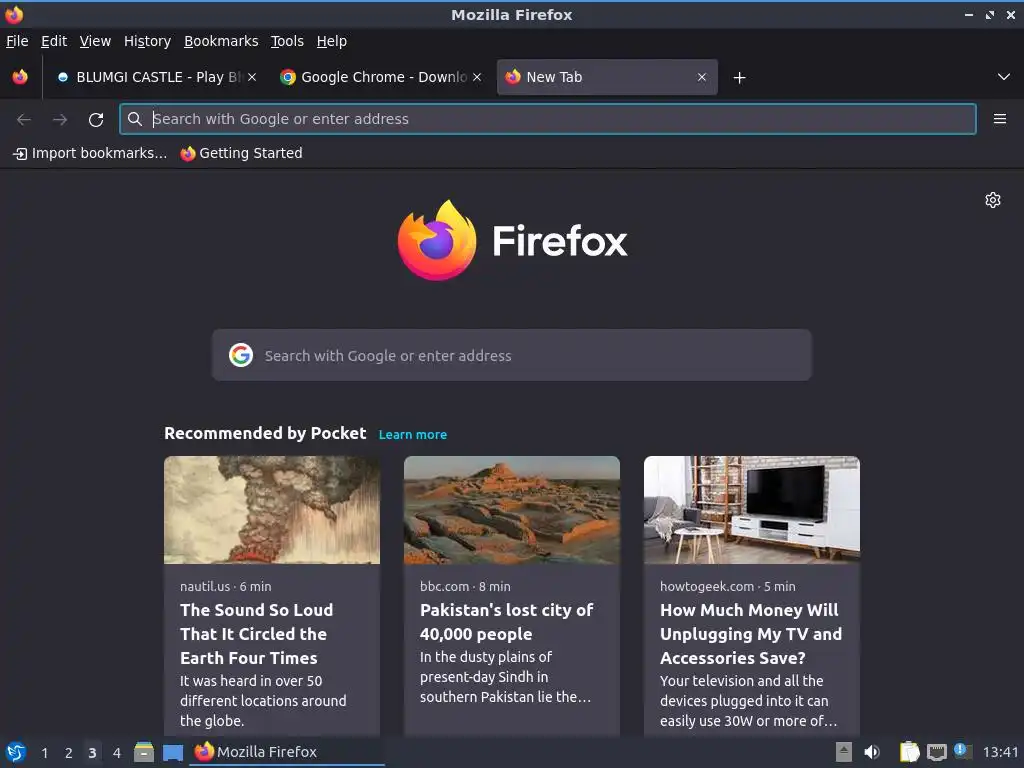
Task: Open 'Pakistan's lost city' article title
Action: click(507, 622)
